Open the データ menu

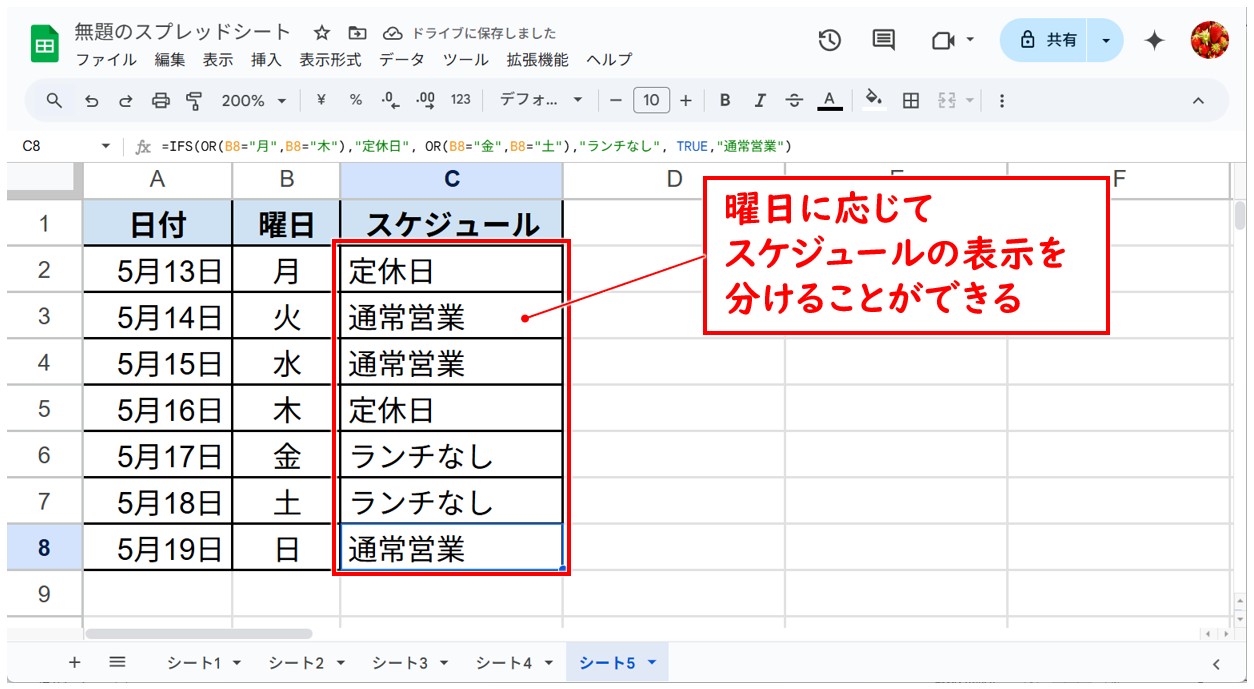pyautogui.click(x=401, y=60)
